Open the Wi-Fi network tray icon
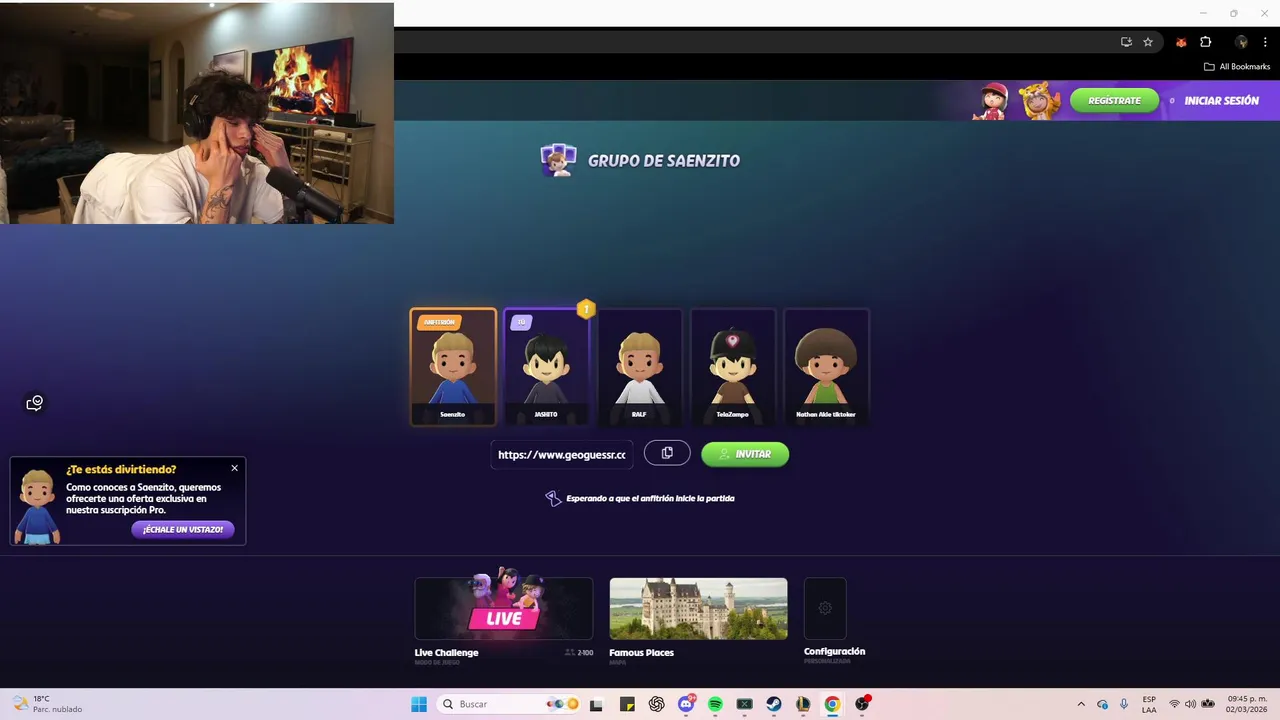1280x720 pixels. [1174, 704]
